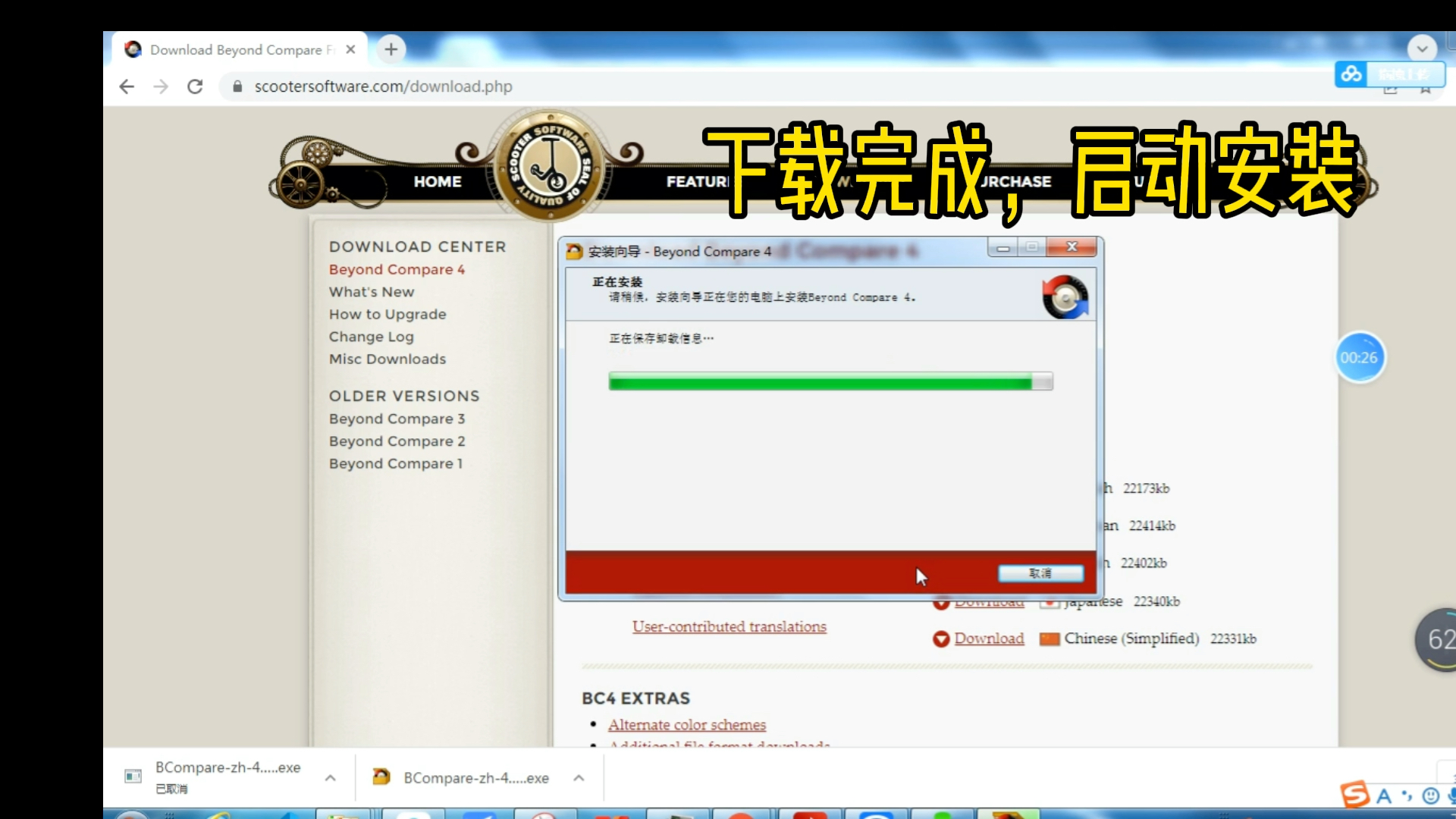This screenshot has height=819, width=1456.
Task: Click the padlock icon in address bar
Action: 237,86
